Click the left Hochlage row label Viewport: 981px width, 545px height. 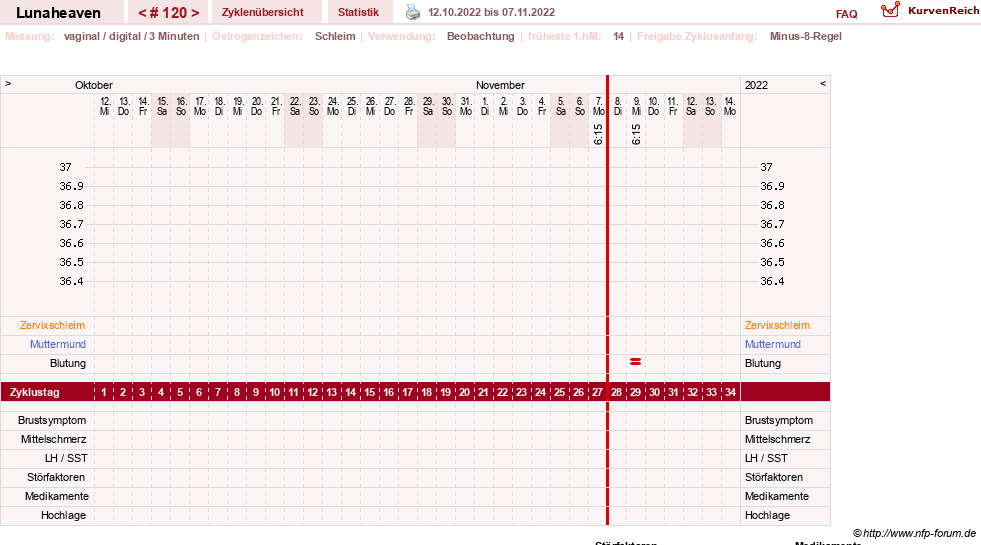pyautogui.click(x=63, y=515)
